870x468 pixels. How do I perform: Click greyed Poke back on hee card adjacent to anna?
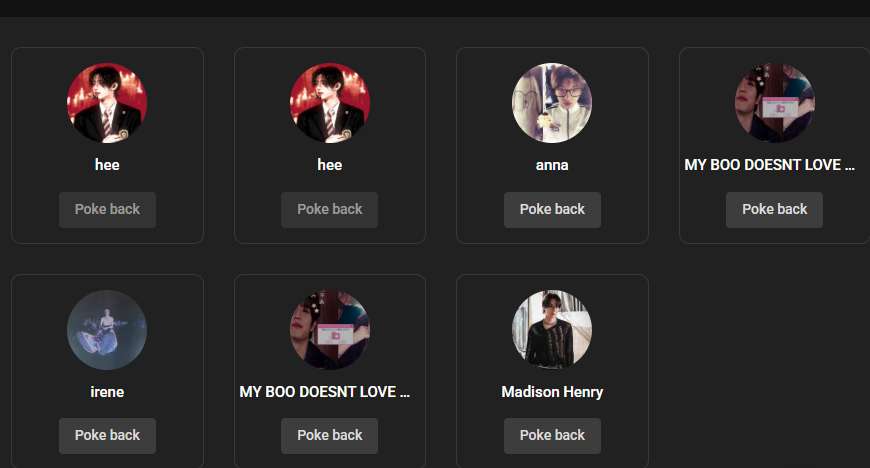[x=330, y=209]
